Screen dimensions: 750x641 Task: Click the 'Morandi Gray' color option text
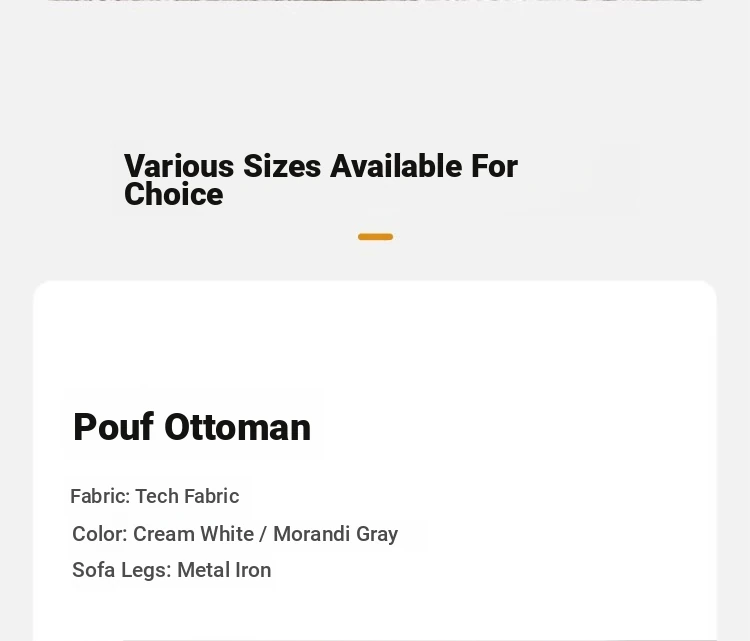[x=335, y=534]
